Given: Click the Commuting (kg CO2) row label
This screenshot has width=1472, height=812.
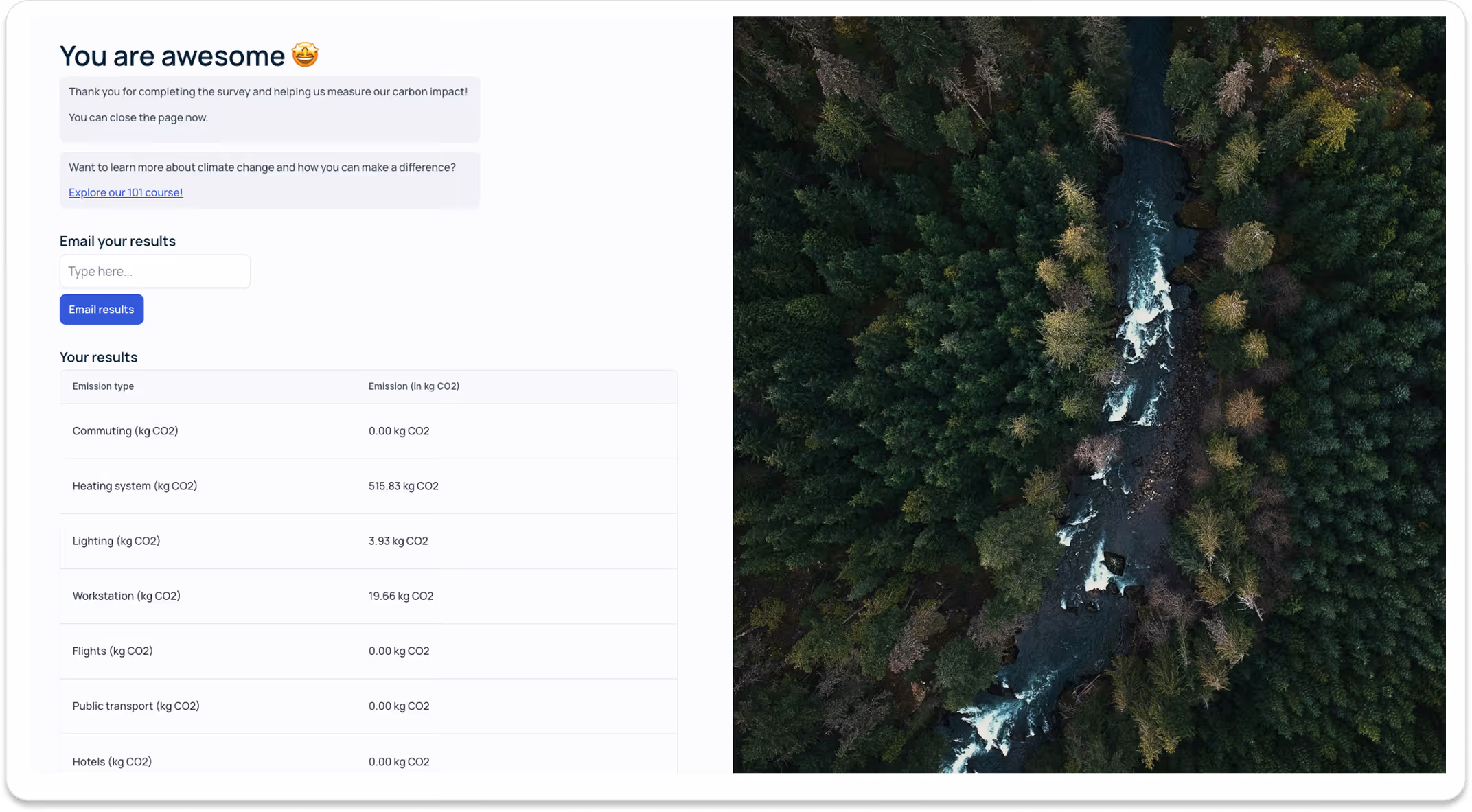Looking at the screenshot, I should [x=125, y=431].
